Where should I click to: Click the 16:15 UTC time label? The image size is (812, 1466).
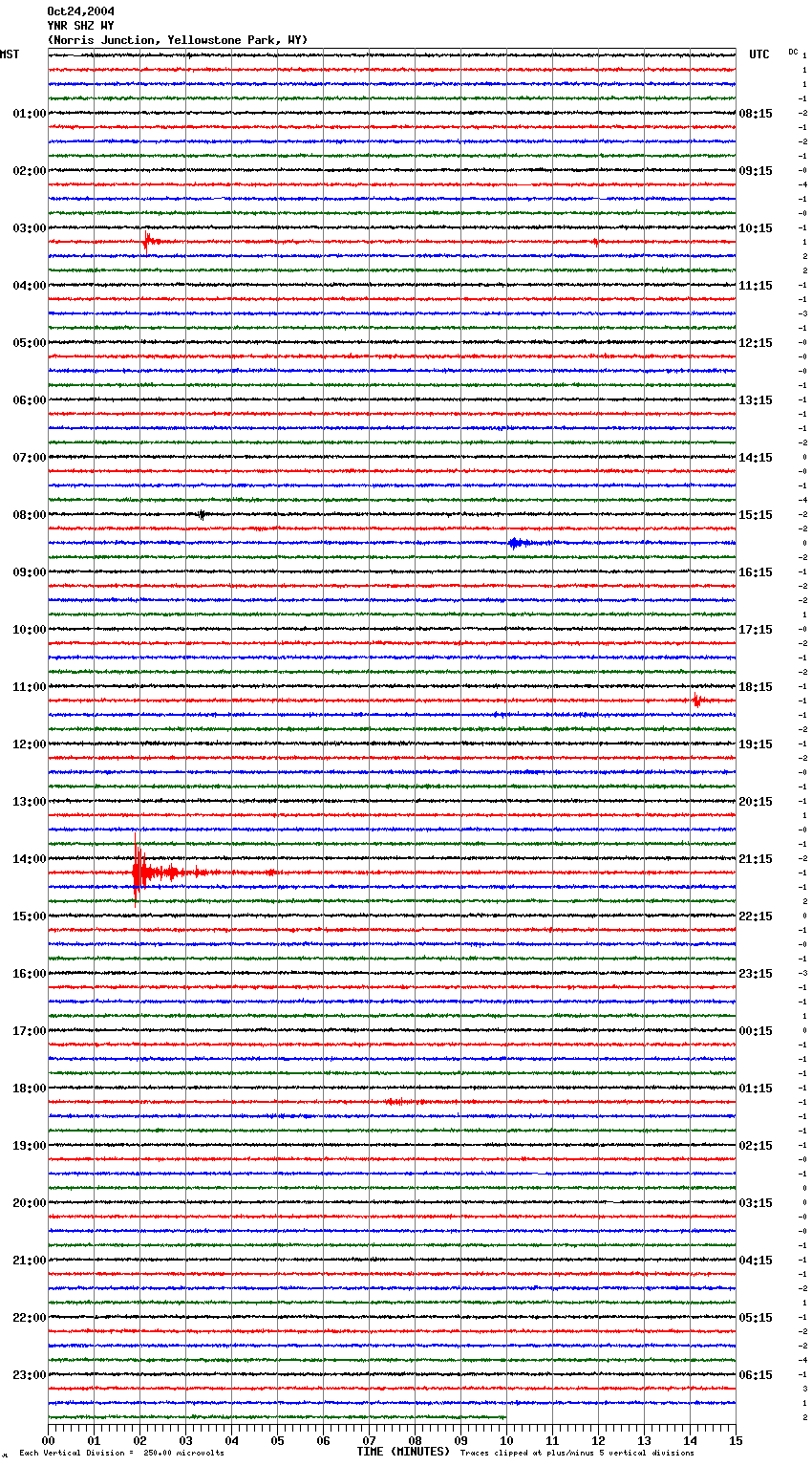(x=756, y=572)
